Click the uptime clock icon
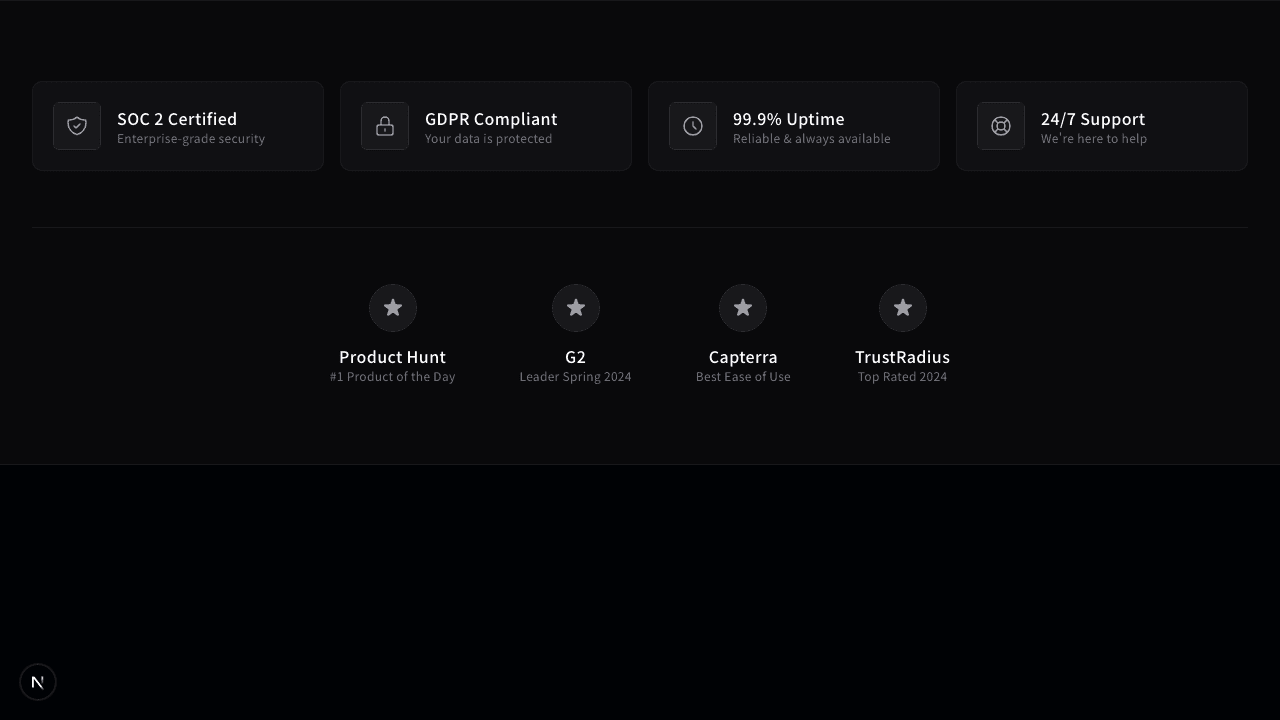Screen dimensions: 1280x720 [x=693, y=126]
